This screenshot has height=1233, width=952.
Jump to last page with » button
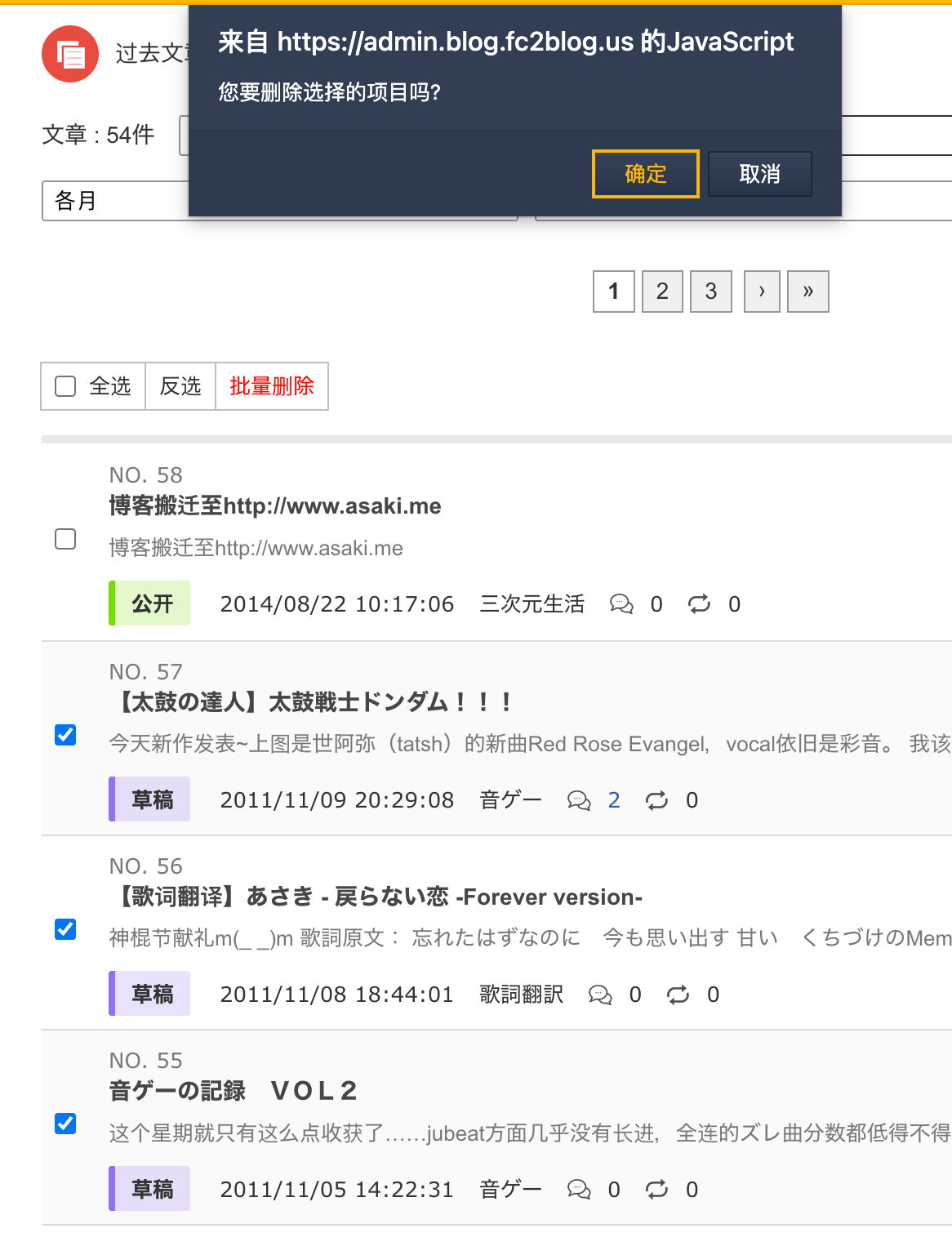tap(807, 292)
